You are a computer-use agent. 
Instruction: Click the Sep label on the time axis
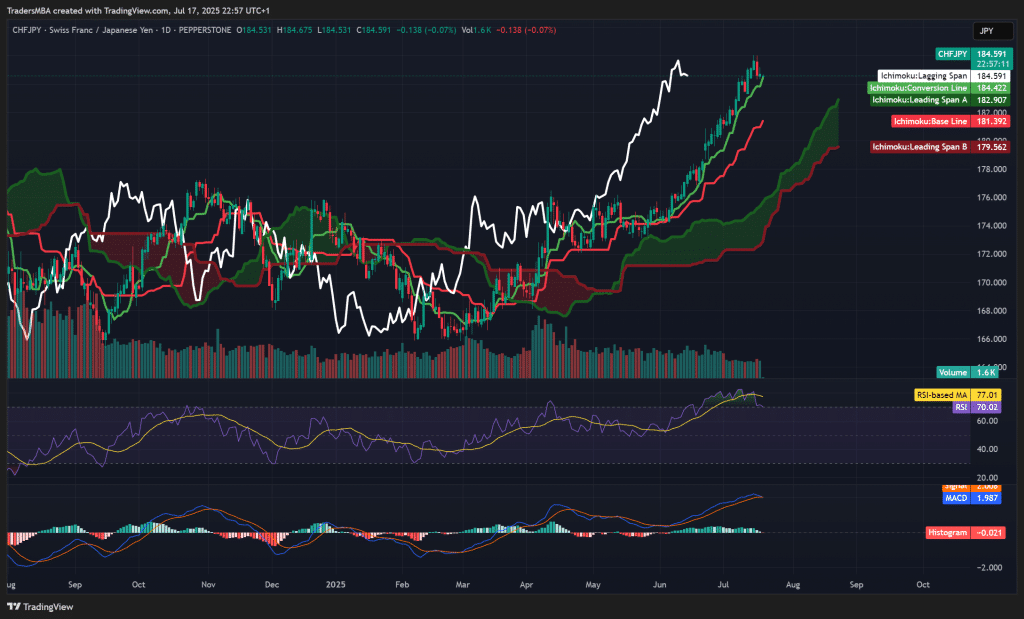75,584
